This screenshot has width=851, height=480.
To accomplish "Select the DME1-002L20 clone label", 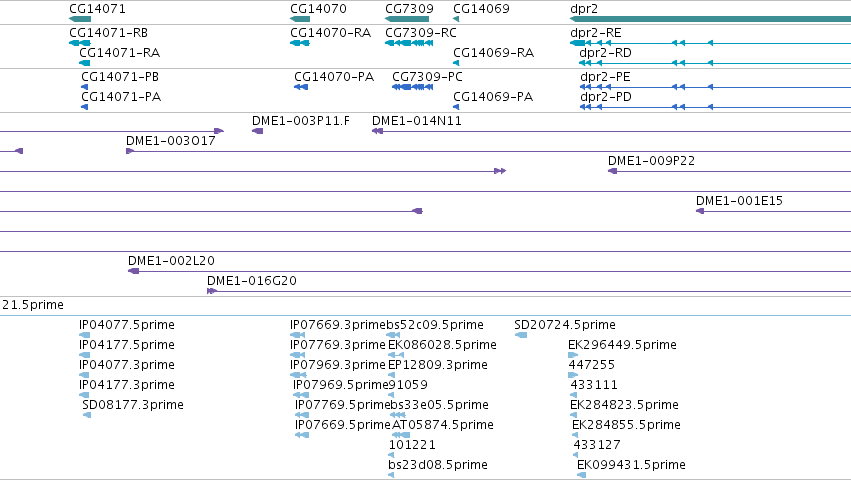I will pyautogui.click(x=172, y=261).
